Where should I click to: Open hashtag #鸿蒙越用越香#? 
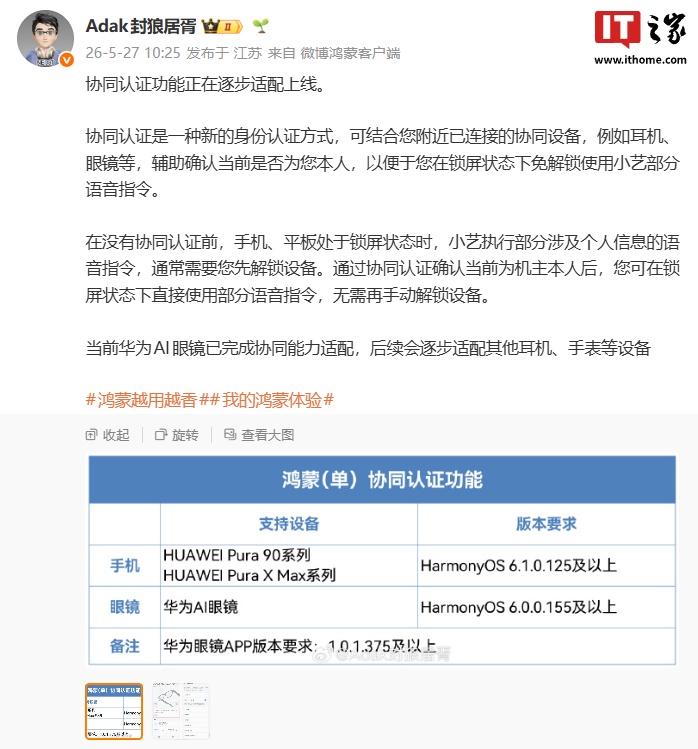(x=146, y=400)
